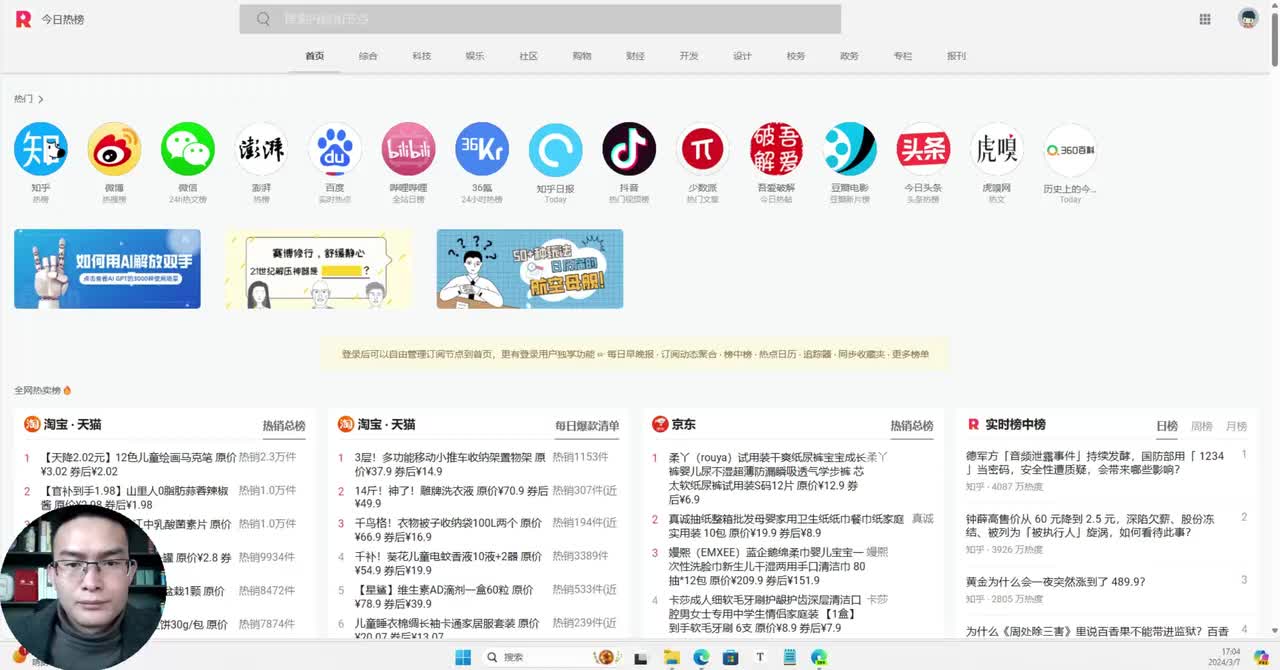This screenshot has height=670, width=1280.
Task: Open 3层！多功能移动小推车收纳架 item
Action: (x=450, y=464)
